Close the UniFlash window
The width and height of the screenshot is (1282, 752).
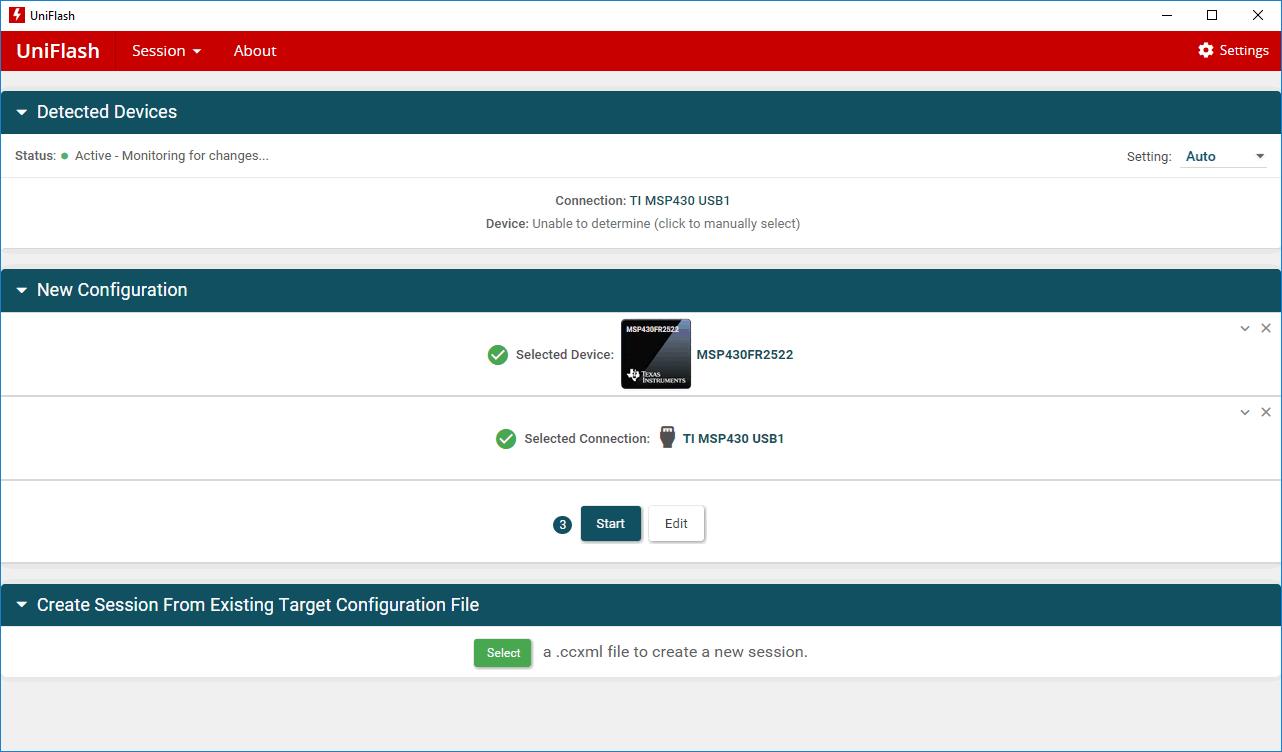tap(1258, 15)
